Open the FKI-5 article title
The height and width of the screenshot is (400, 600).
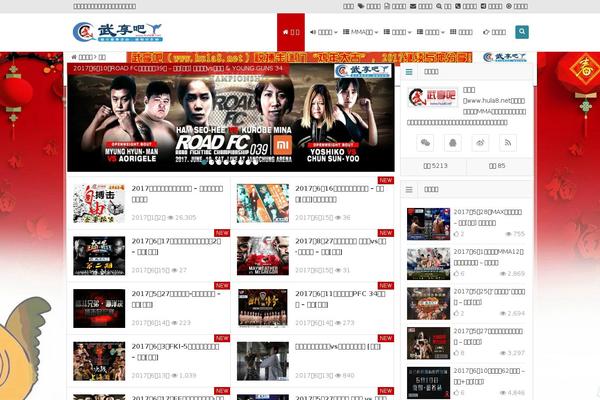[x=175, y=351]
